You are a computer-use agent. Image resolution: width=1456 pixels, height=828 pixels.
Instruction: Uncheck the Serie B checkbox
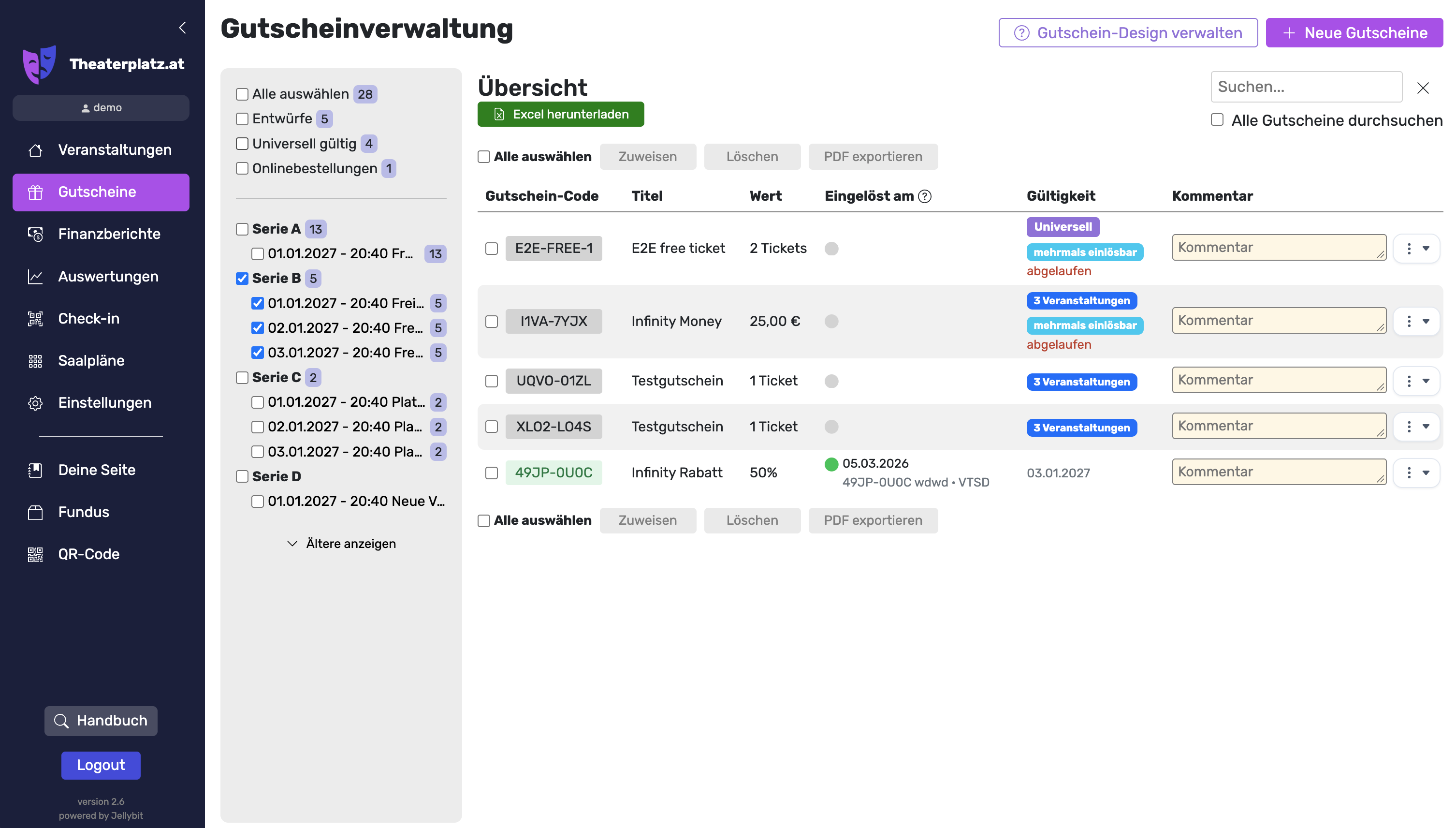click(x=242, y=279)
